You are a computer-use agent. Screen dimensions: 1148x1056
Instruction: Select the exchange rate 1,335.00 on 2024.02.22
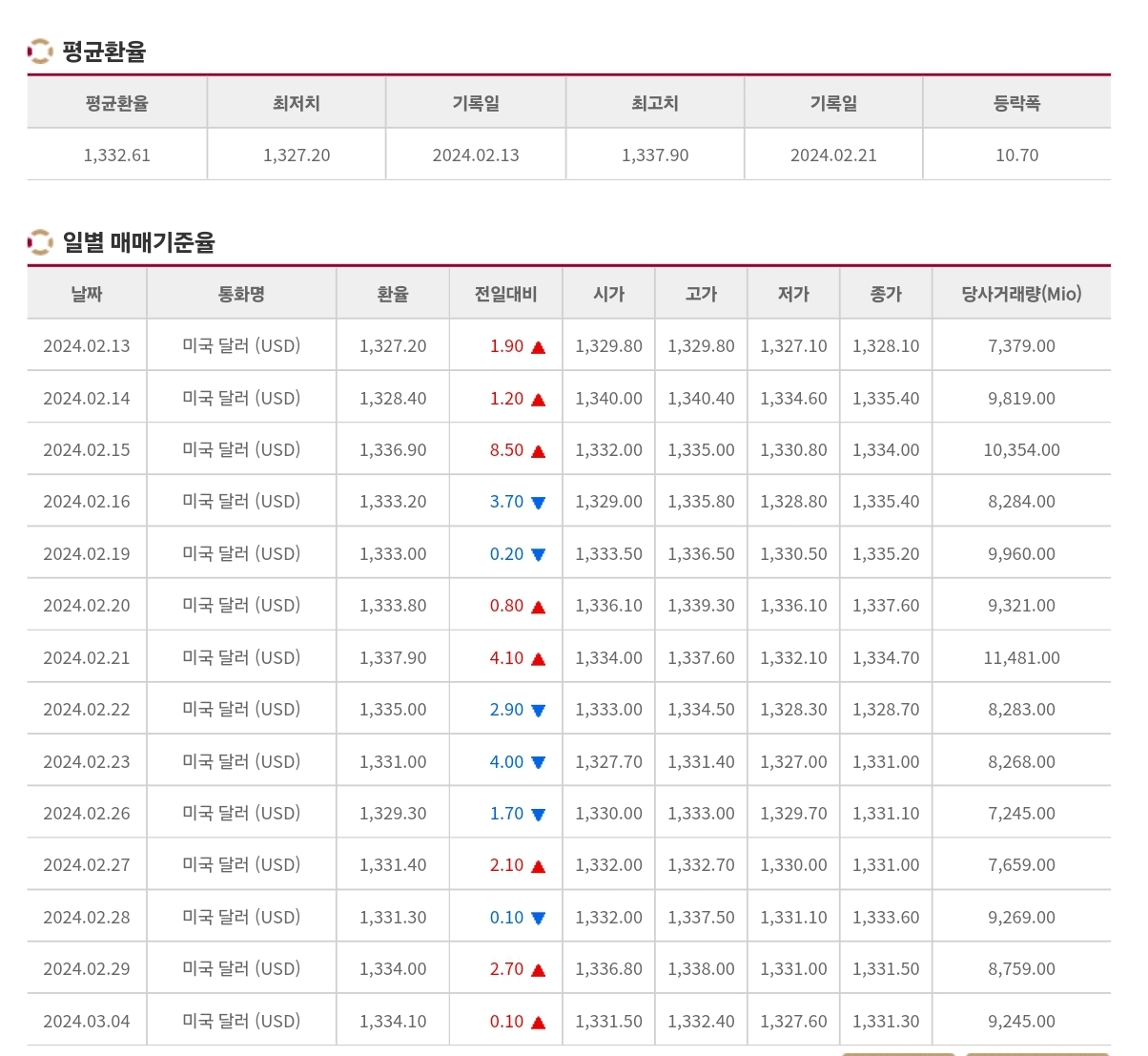click(x=393, y=710)
